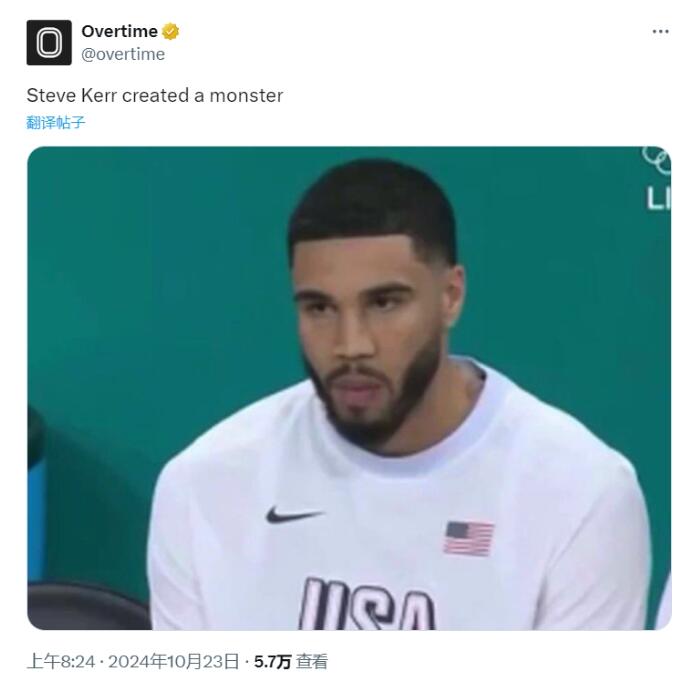Click the 上午8:24 post time
Image resolution: width=682 pixels, height=687 pixels.
(61, 662)
